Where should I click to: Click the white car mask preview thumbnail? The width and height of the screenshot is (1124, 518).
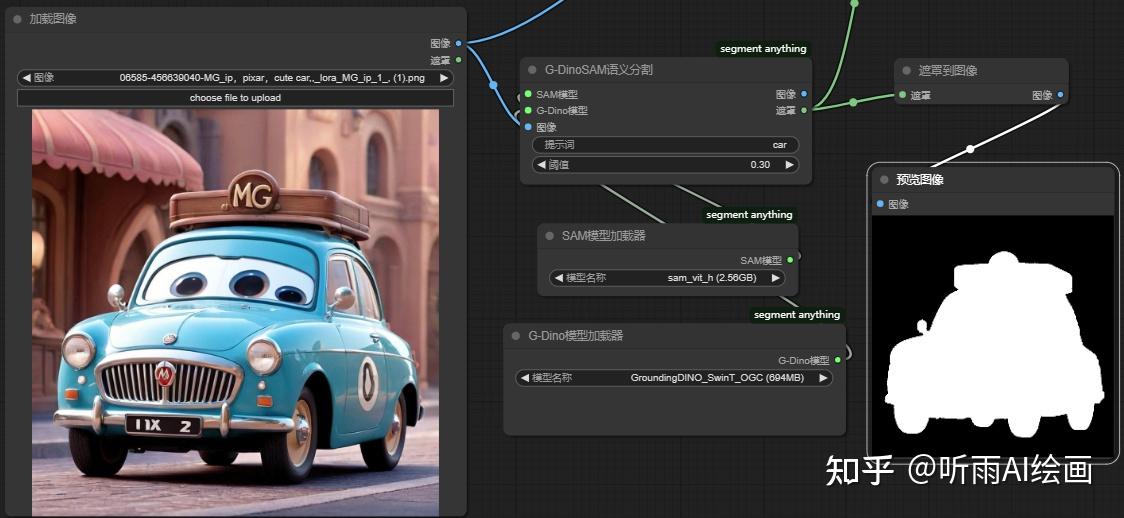point(994,335)
